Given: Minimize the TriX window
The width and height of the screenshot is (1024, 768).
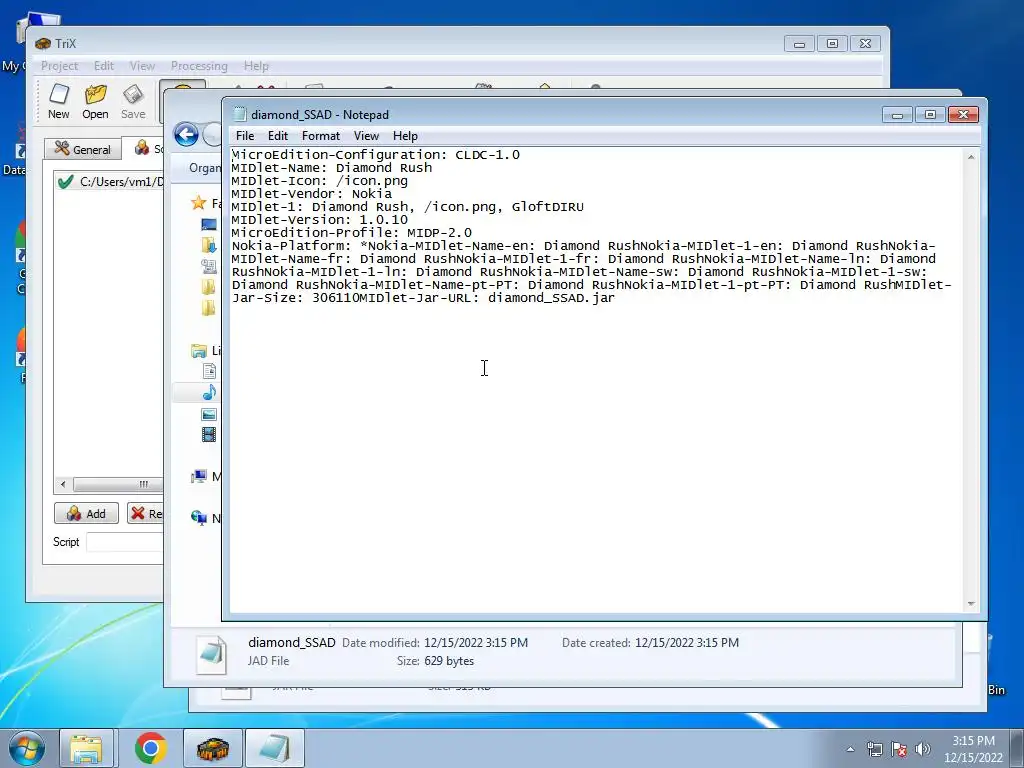Looking at the screenshot, I should [799, 44].
